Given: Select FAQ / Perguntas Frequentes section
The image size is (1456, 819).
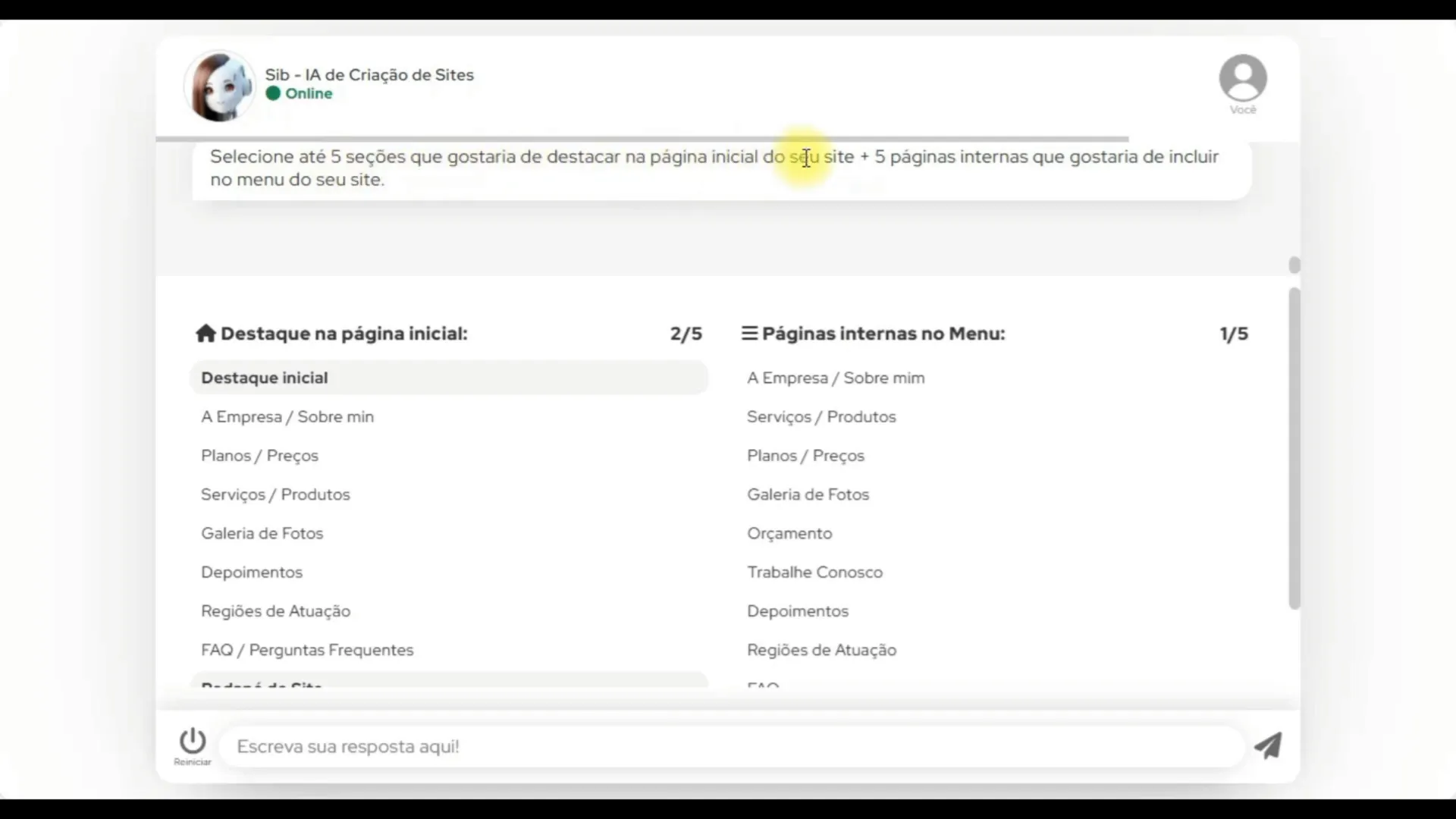Looking at the screenshot, I should click(307, 651).
